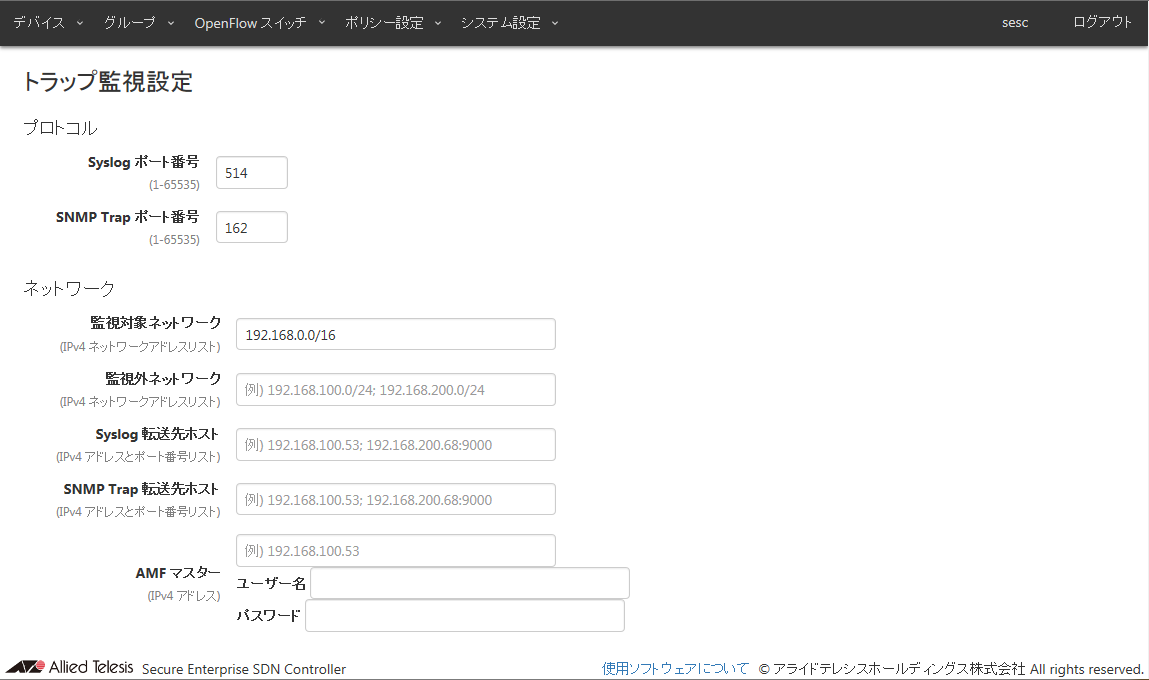Viewport: 1149px width, 680px height.
Task: Click the SNMP Trap ポート番号 field
Action: pos(252,227)
